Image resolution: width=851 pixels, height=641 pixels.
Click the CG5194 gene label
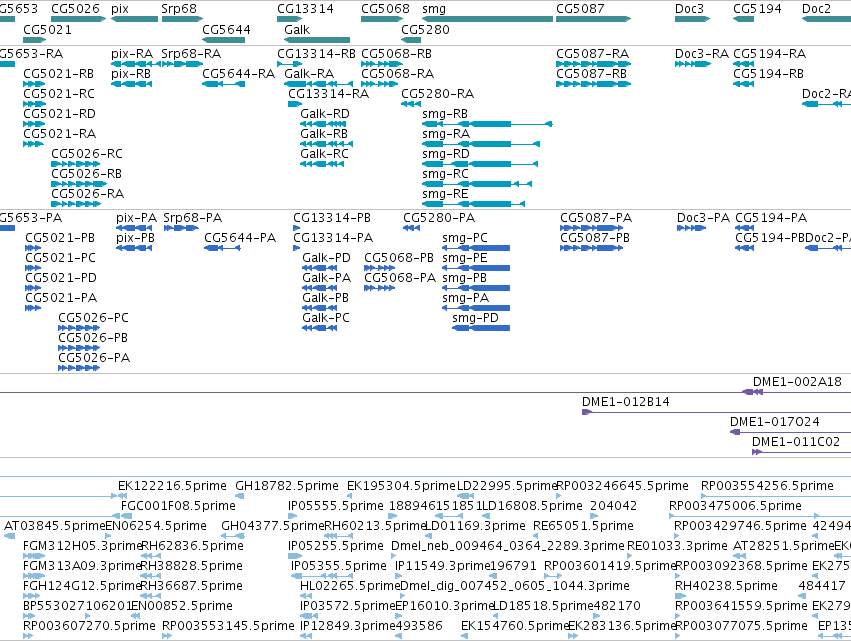757,9
